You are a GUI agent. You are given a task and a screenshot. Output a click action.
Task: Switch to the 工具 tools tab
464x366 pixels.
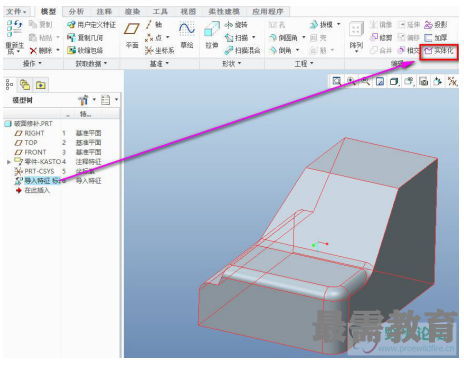pos(160,11)
